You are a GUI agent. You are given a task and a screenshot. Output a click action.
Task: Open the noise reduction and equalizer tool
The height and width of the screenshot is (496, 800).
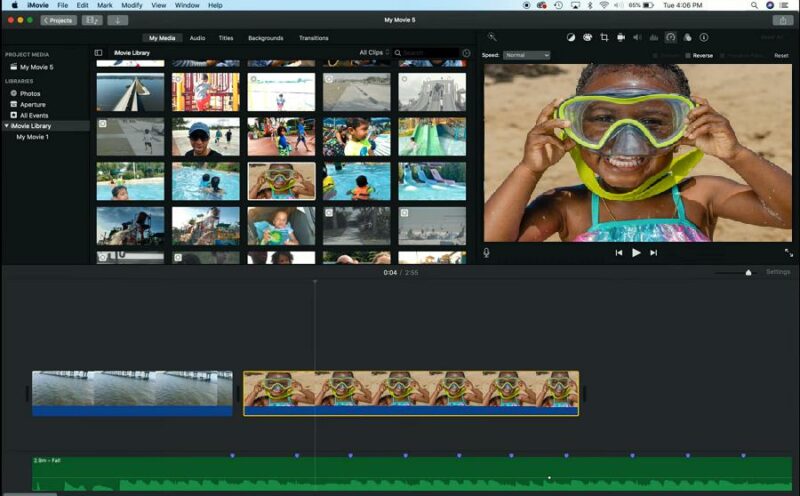coord(654,37)
